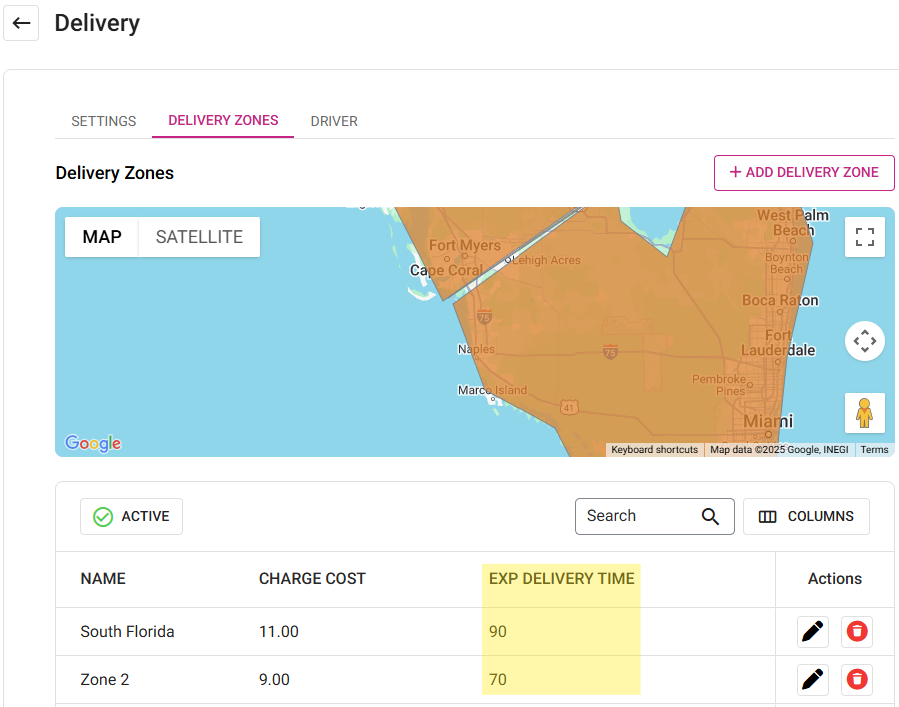This screenshot has width=899, height=707.
Task: Edit the South Florida zone with pencil icon
Action: pyautogui.click(x=813, y=632)
